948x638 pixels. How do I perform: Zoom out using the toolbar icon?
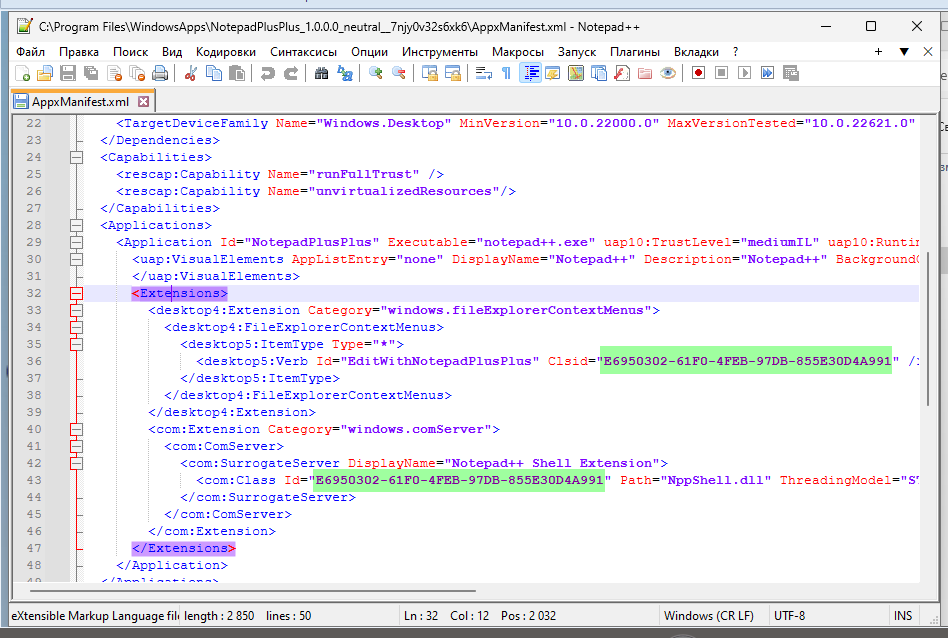[x=398, y=74]
